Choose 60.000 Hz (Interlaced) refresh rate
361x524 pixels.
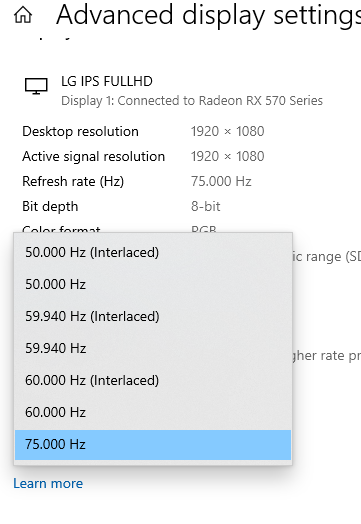(153, 380)
